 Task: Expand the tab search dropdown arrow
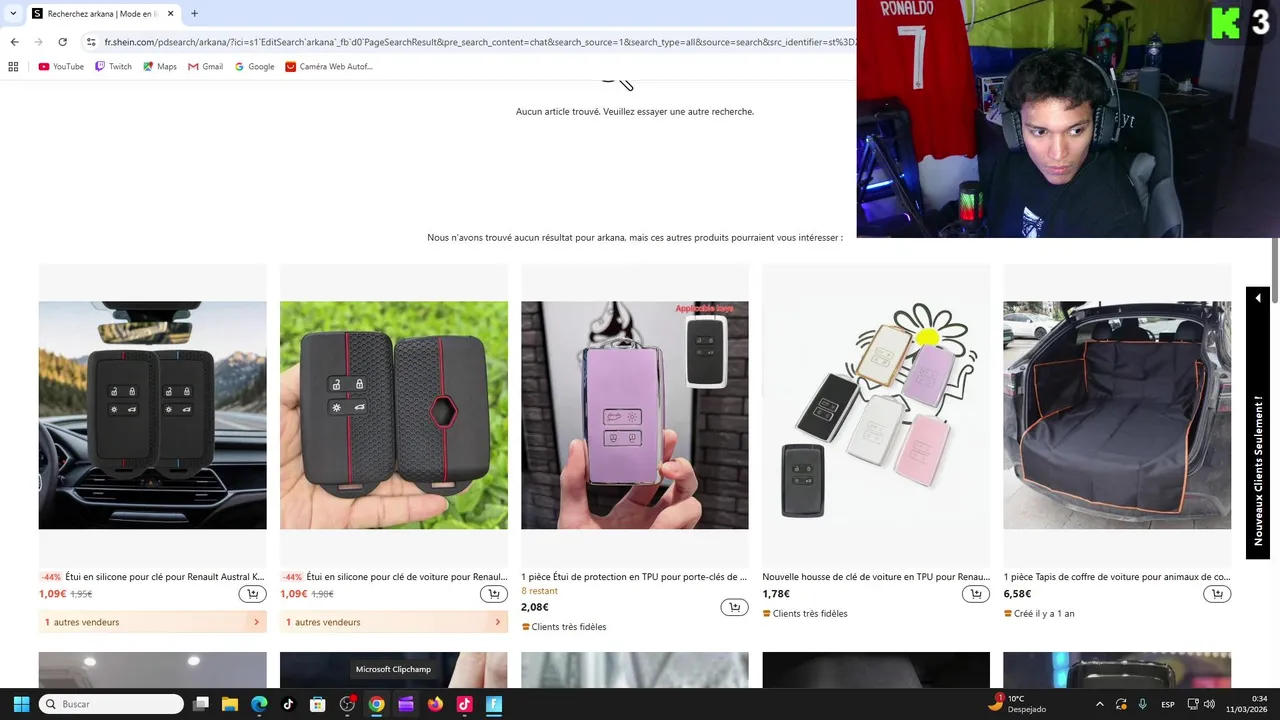click(x=13, y=14)
